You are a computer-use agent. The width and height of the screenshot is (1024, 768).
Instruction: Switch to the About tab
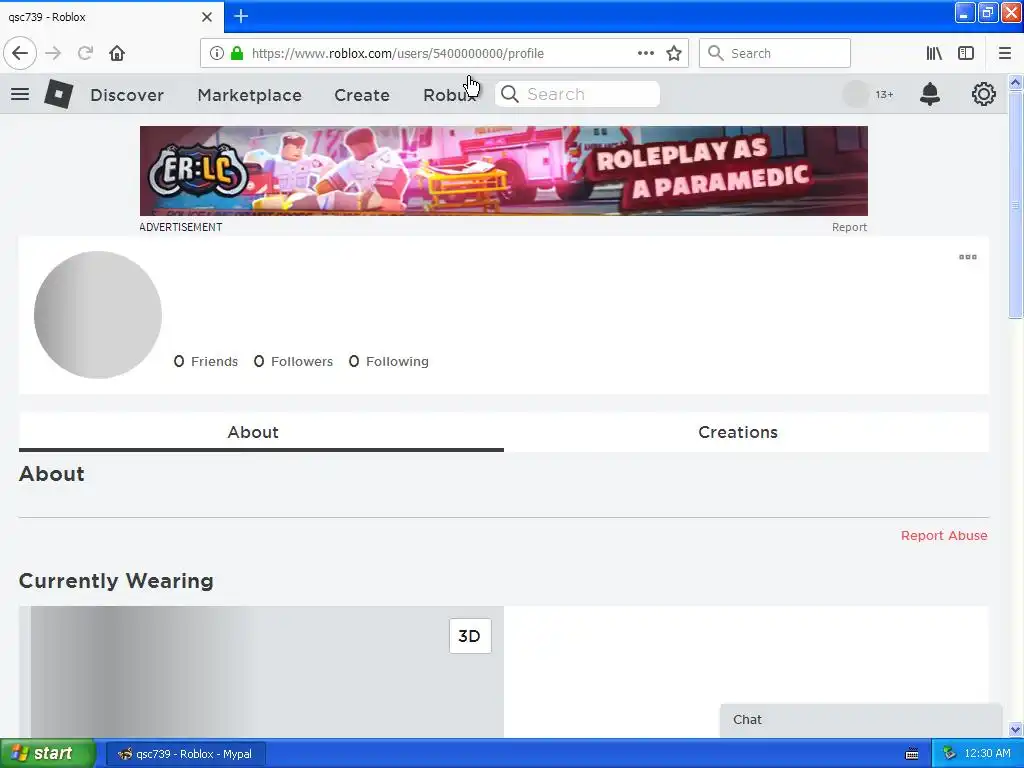pos(261,432)
